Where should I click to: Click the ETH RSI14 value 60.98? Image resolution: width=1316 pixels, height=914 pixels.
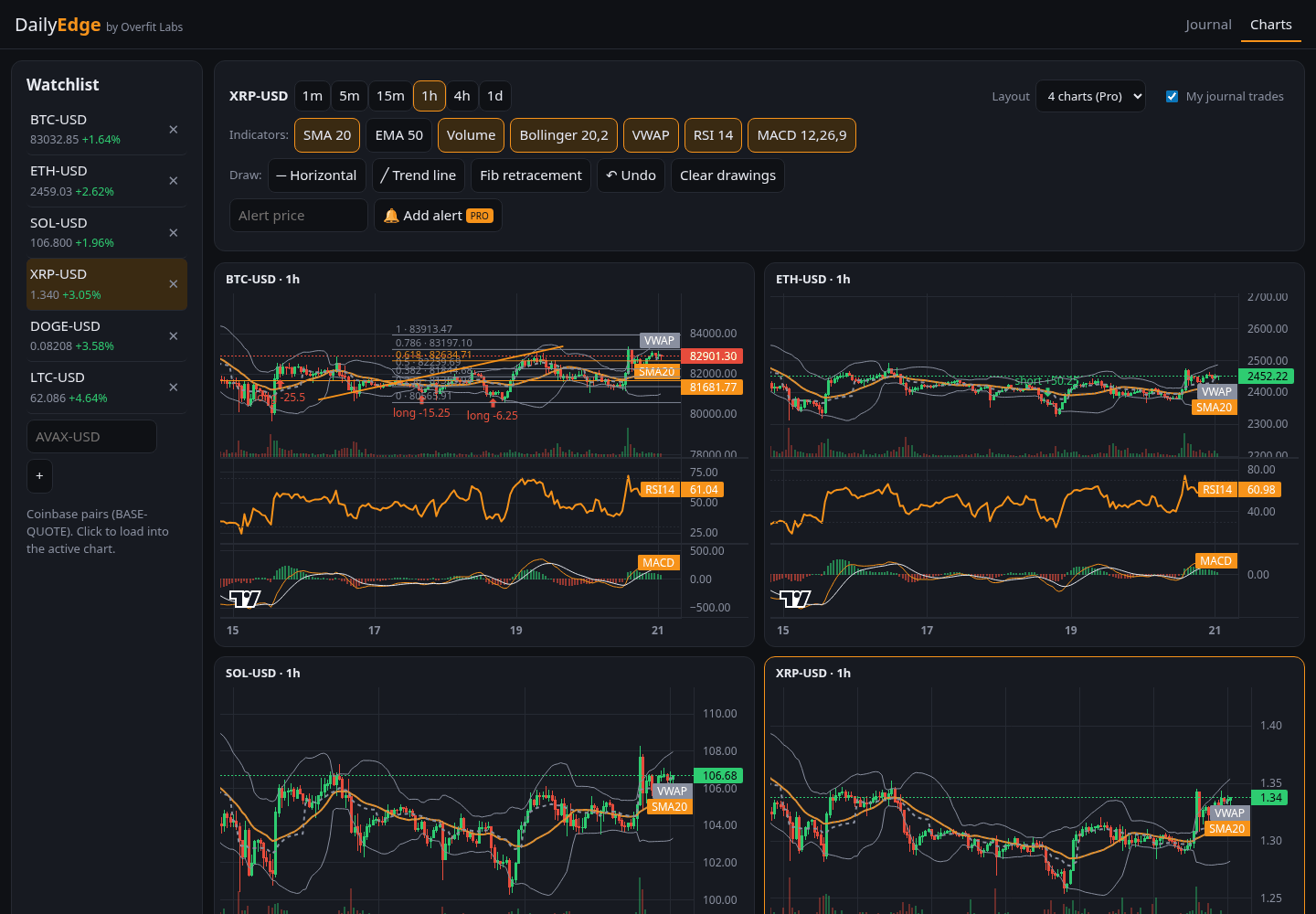(1259, 490)
